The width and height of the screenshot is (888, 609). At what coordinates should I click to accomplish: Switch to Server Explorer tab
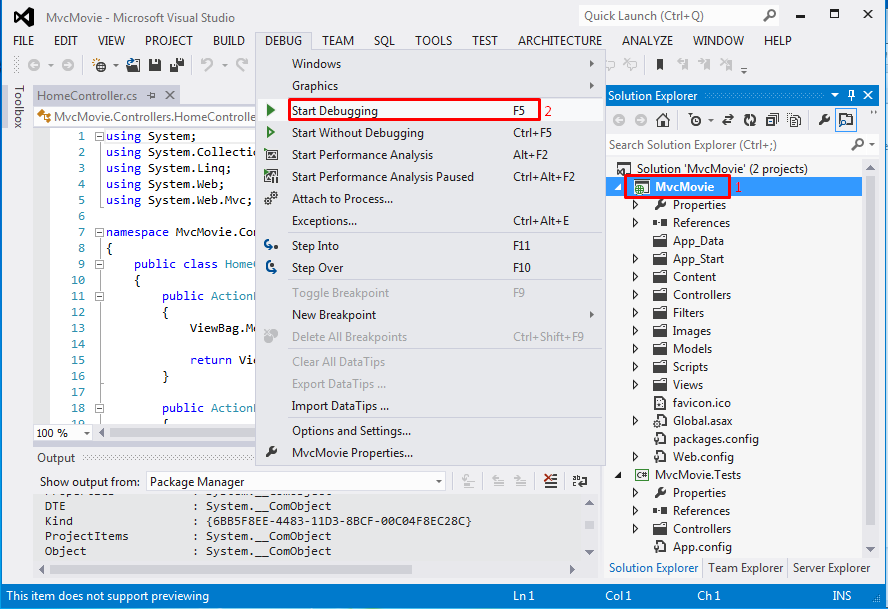click(831, 568)
